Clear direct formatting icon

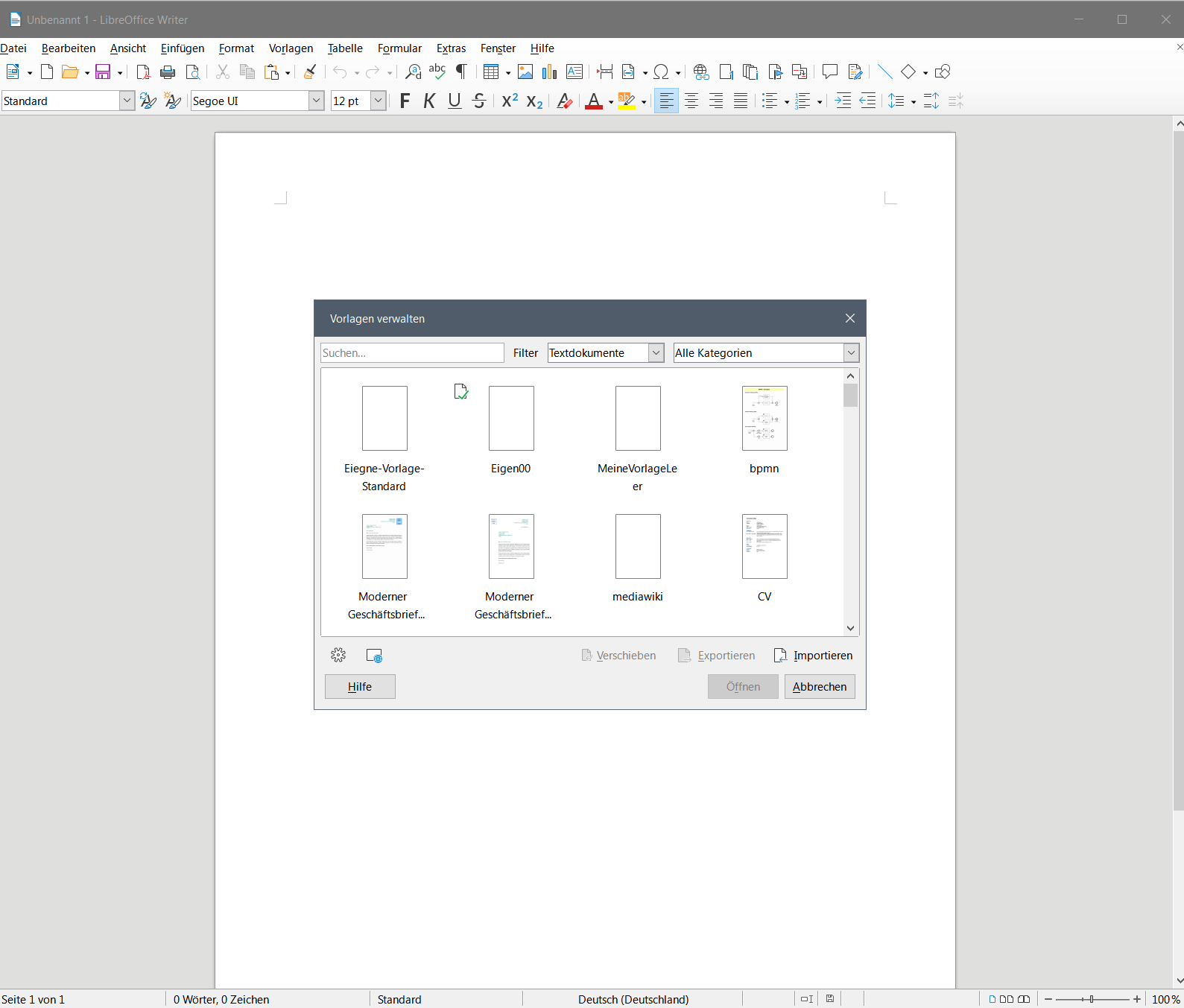[x=565, y=101]
